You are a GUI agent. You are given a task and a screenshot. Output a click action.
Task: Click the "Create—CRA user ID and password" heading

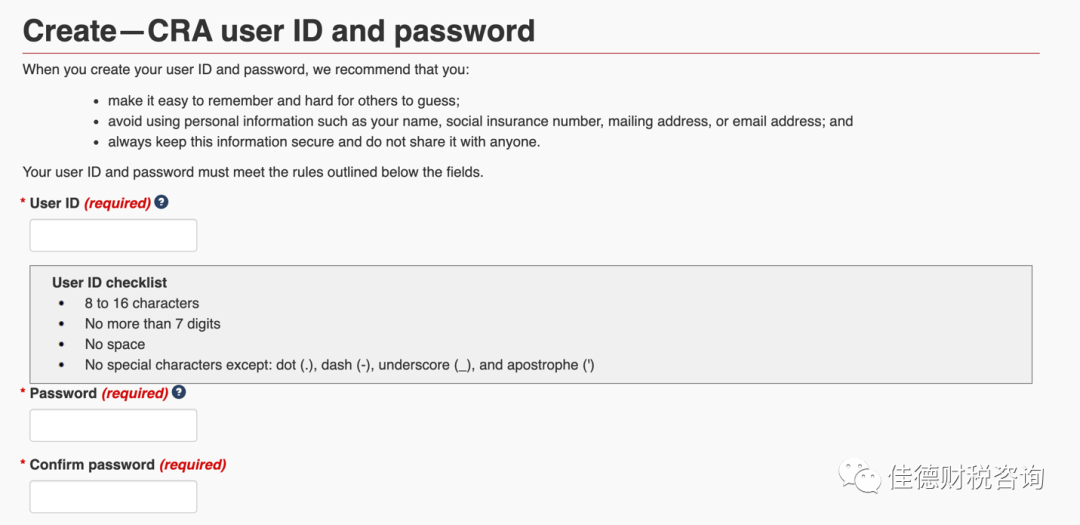pyautogui.click(x=279, y=31)
